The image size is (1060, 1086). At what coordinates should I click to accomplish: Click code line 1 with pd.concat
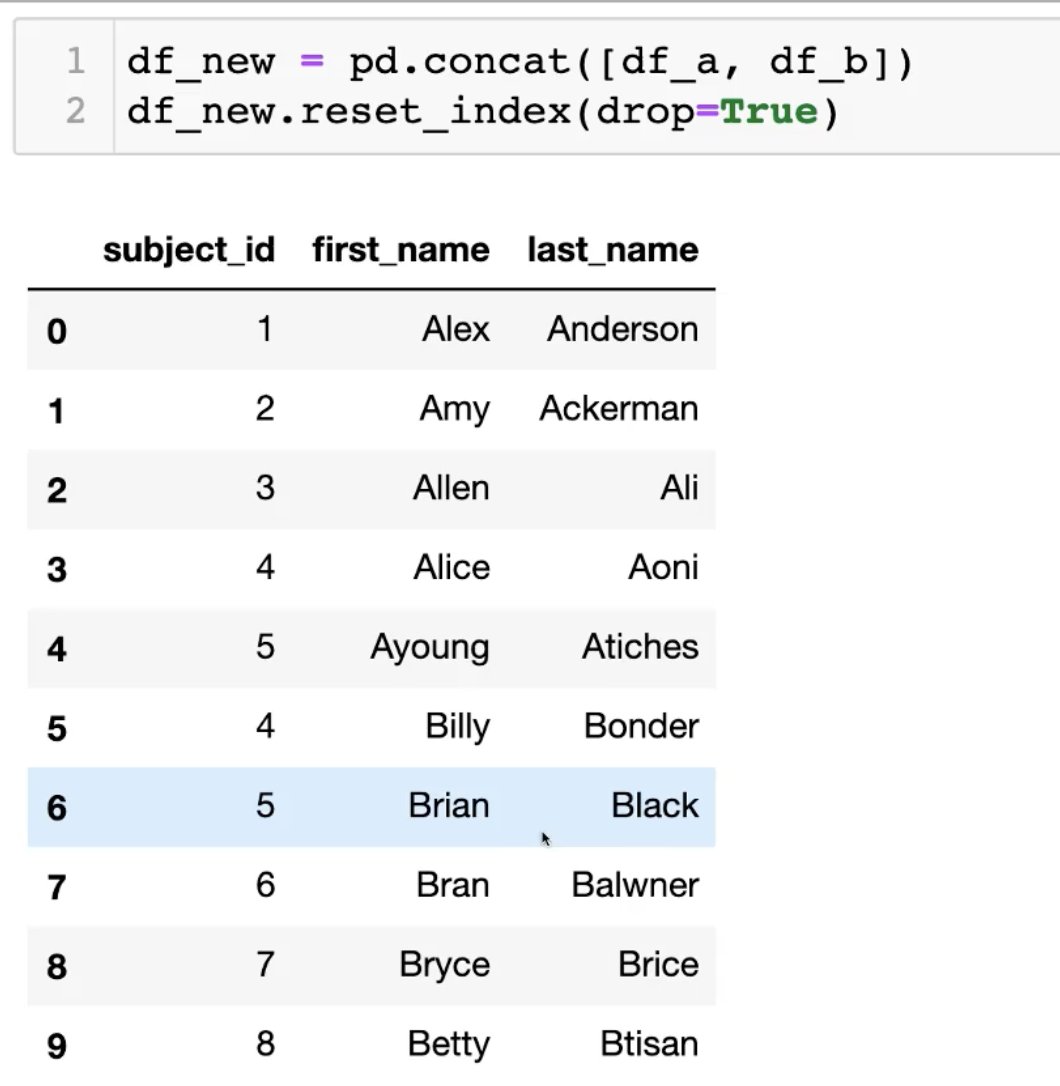pos(520,62)
